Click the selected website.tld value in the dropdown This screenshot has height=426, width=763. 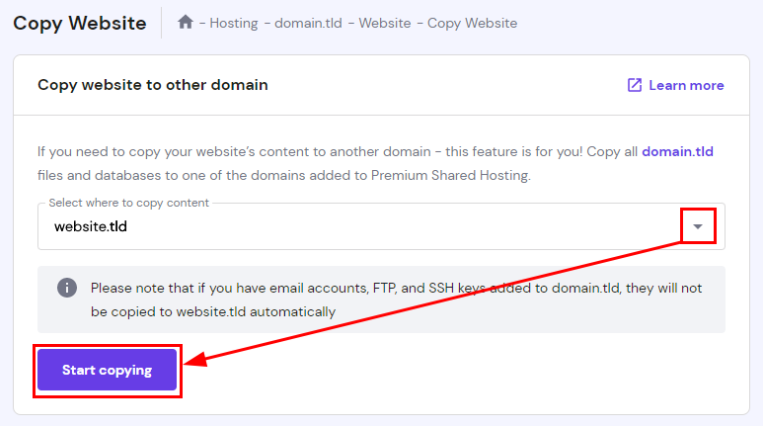tap(91, 227)
